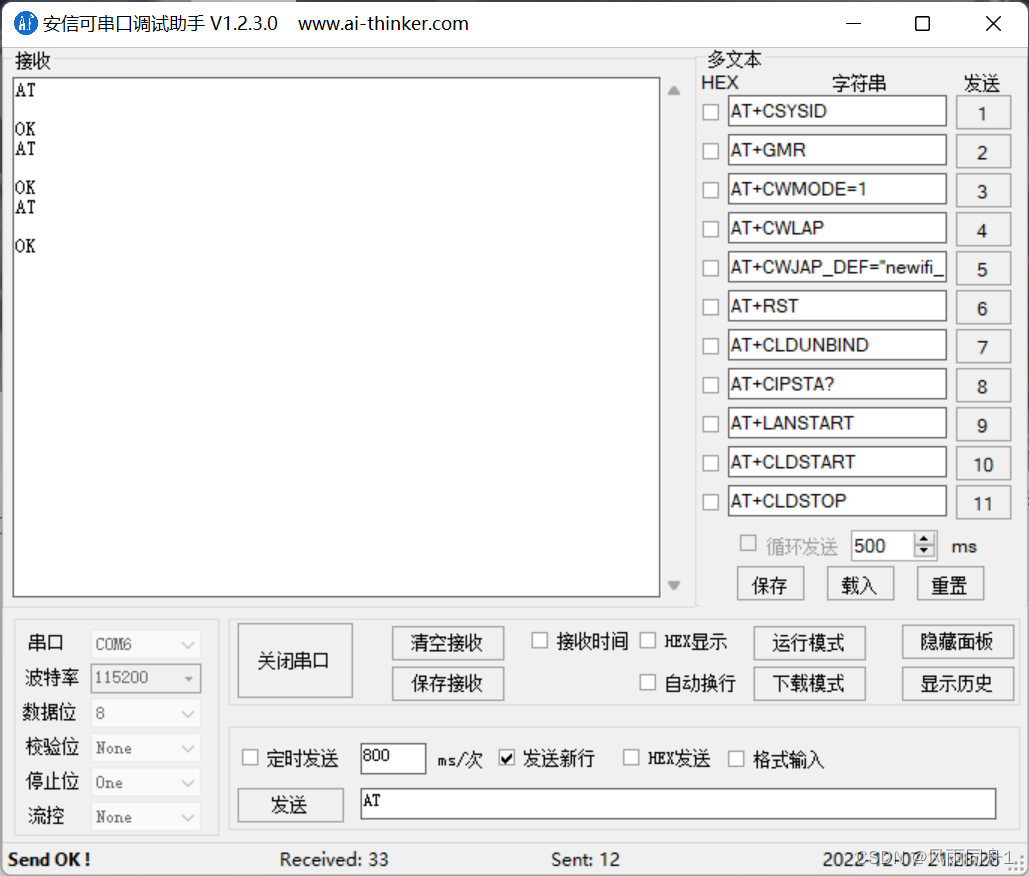Enable 自动换行 auto line wrap
This screenshot has height=876, width=1029.
coord(648,683)
